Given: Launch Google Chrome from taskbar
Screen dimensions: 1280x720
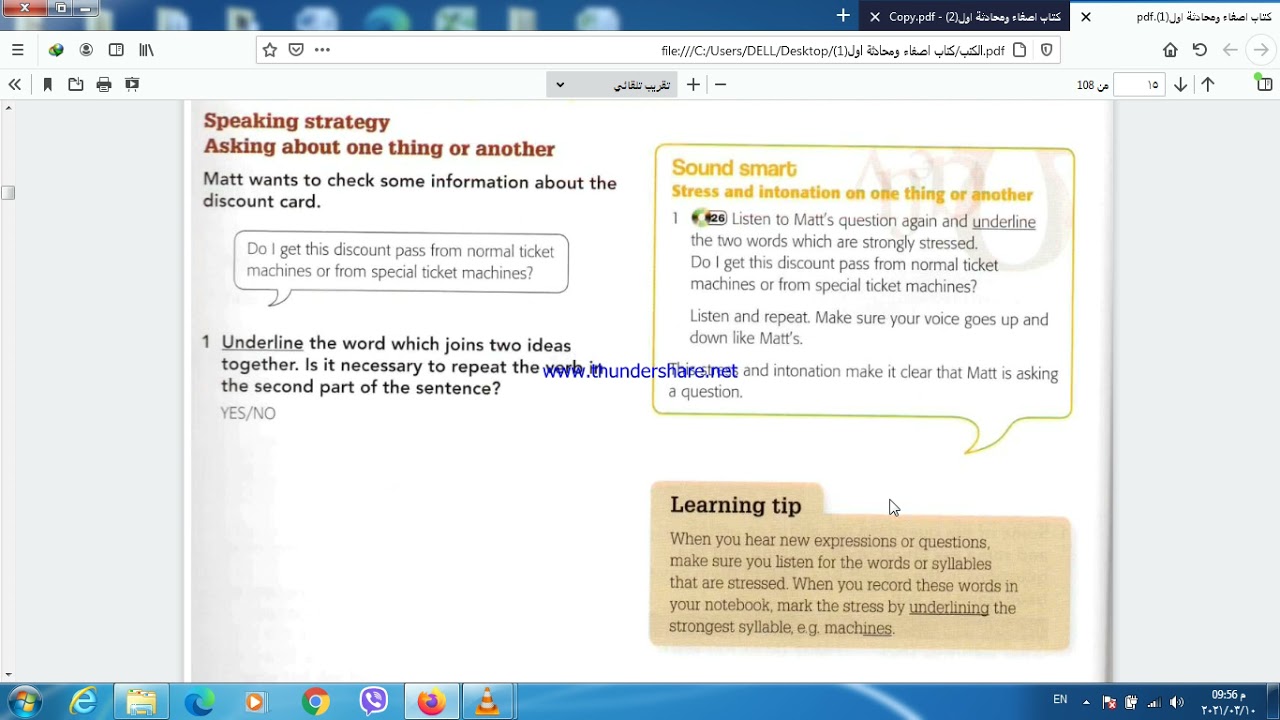Looking at the screenshot, I should pyautogui.click(x=315, y=702).
